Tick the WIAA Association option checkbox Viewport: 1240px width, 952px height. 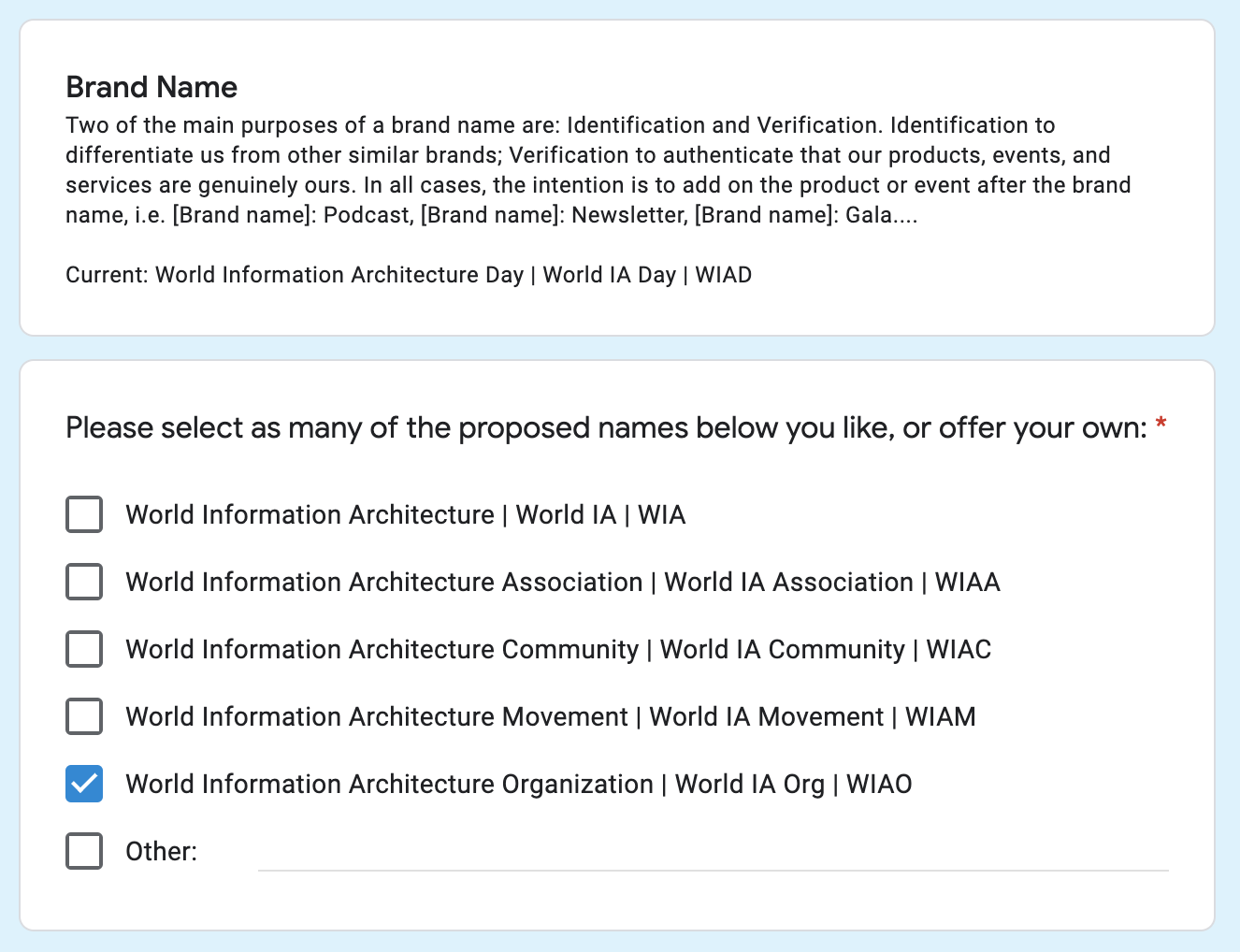click(x=84, y=582)
